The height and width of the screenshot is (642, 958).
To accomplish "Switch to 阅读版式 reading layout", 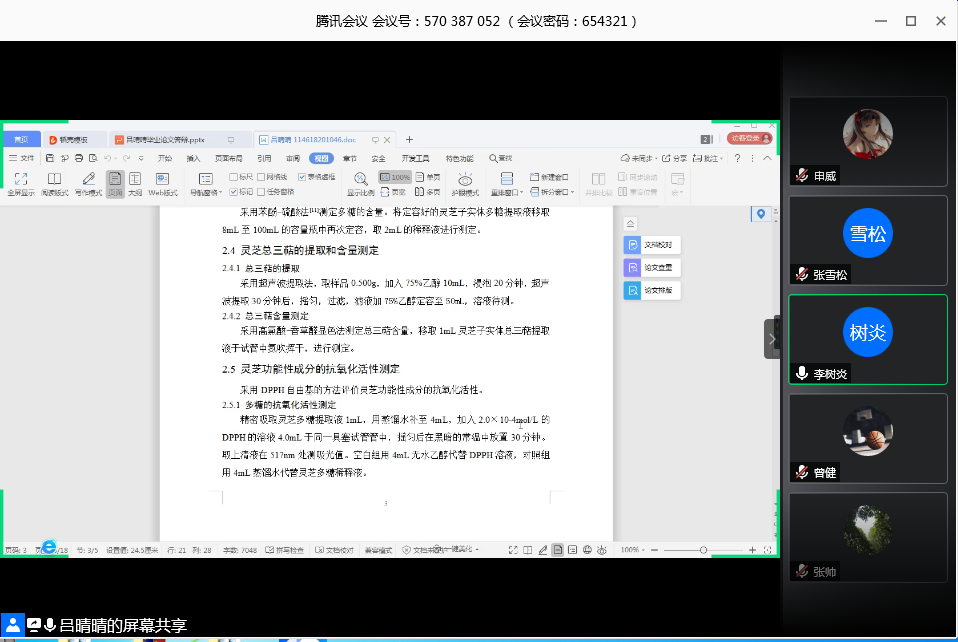I will point(54,181).
